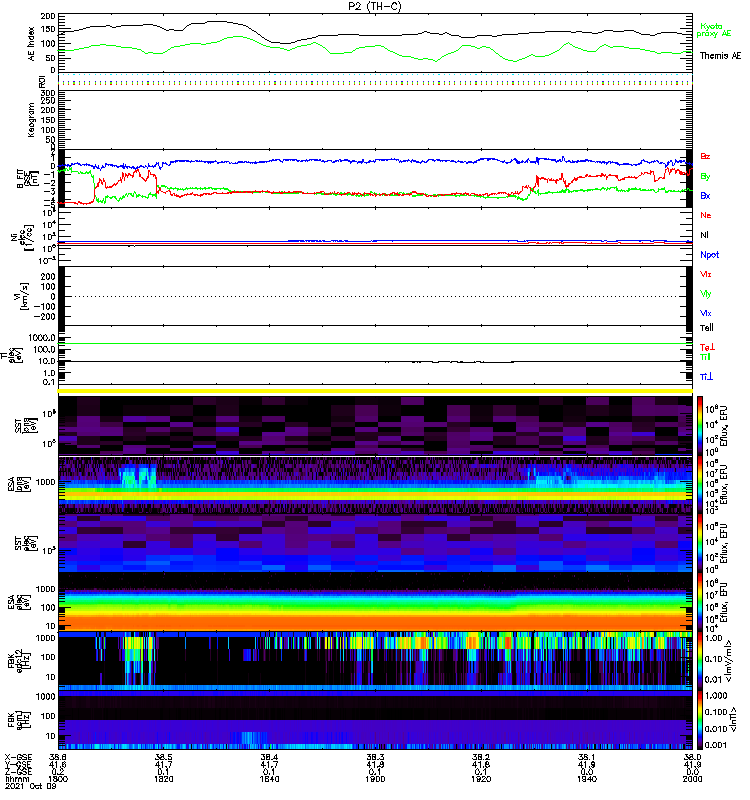Select the red "Bz" legend label
The image size is (750, 800).
coord(705,156)
